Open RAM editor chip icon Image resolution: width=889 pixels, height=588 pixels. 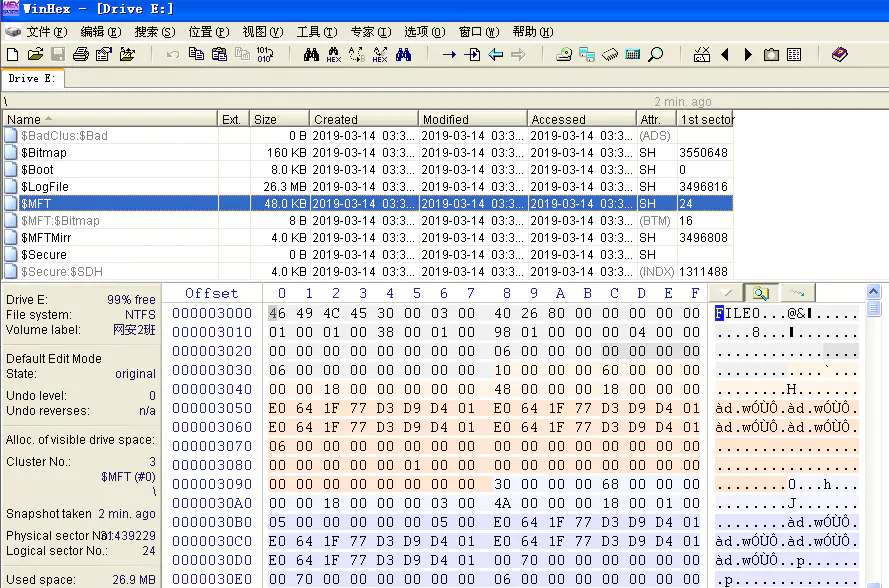[x=609, y=54]
